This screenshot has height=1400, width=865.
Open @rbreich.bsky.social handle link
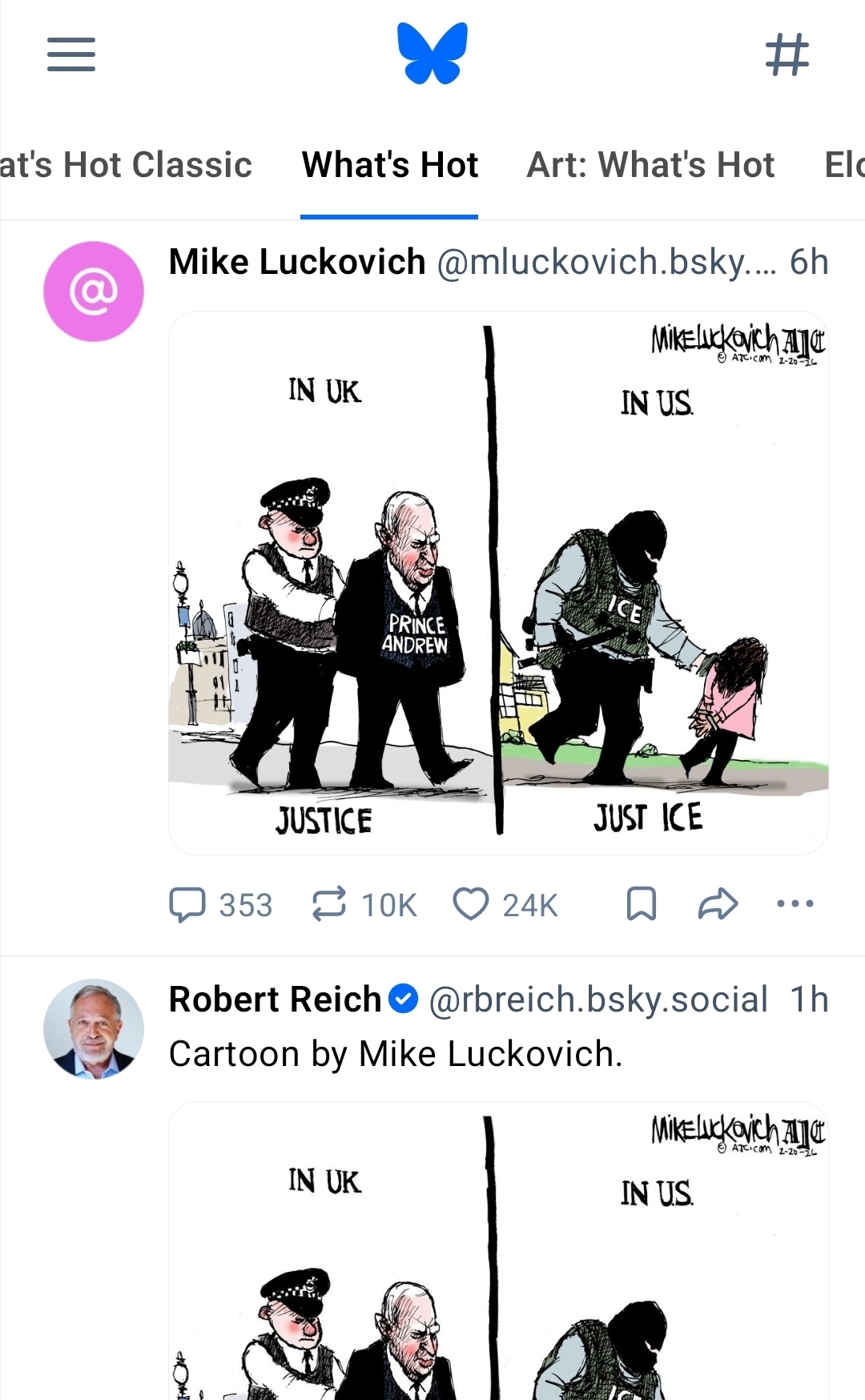[x=598, y=1000]
